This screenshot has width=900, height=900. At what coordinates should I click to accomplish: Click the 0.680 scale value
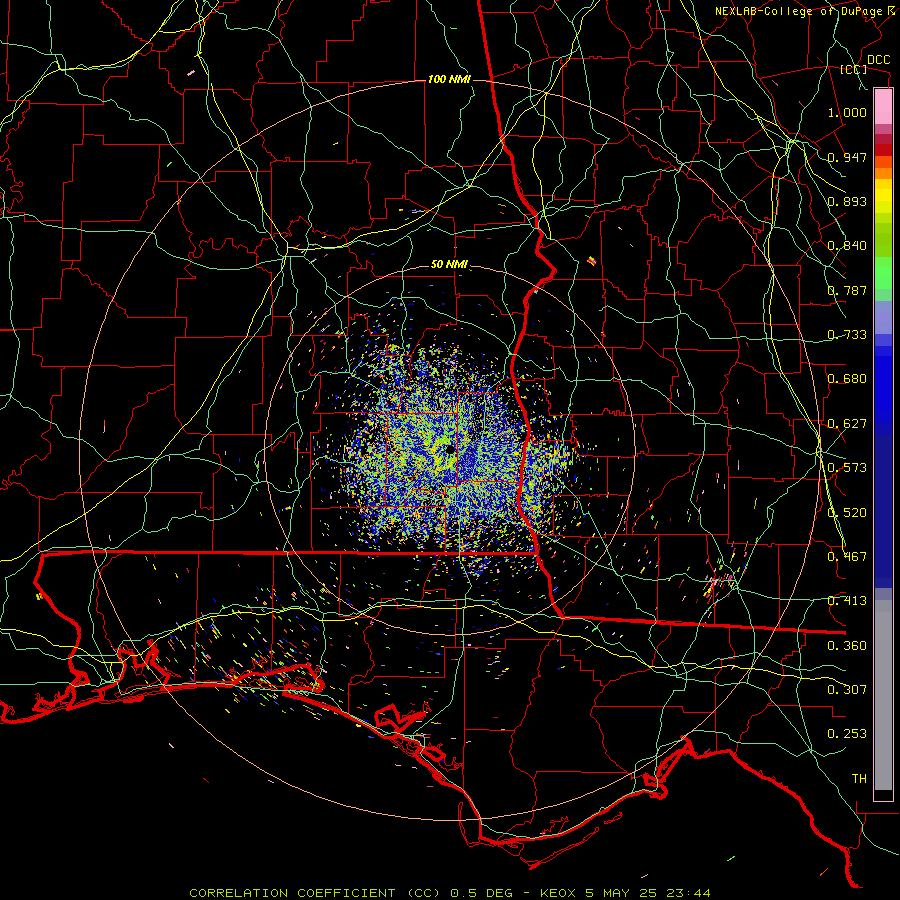click(847, 379)
